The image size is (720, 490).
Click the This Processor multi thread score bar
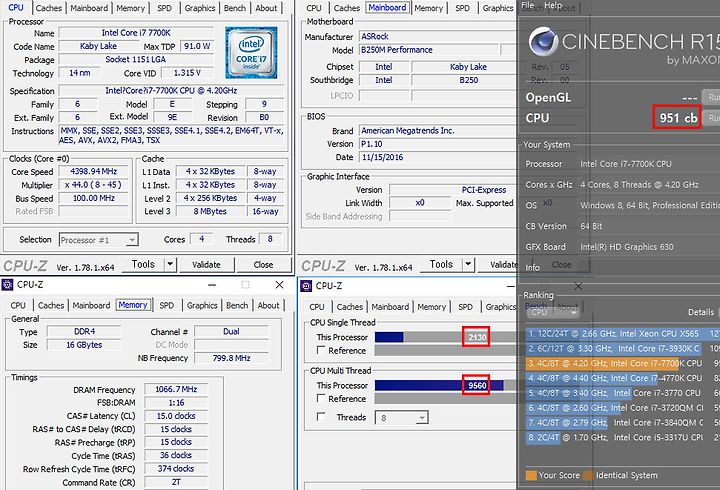445,385
